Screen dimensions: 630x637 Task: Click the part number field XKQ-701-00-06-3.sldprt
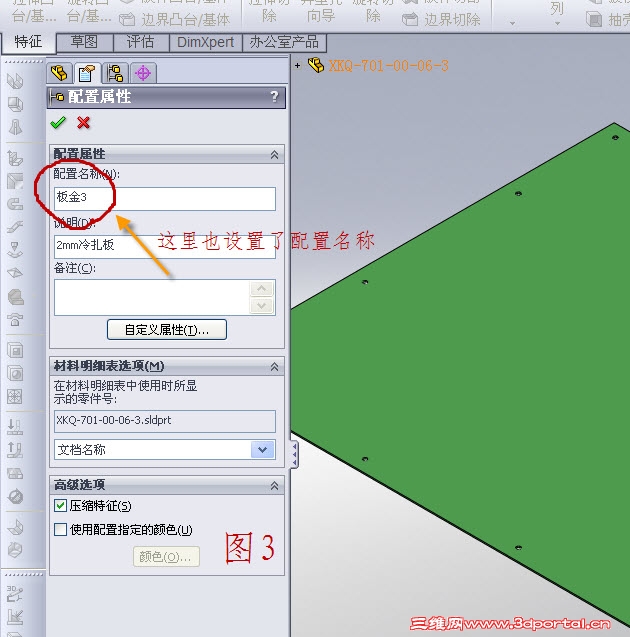point(165,421)
